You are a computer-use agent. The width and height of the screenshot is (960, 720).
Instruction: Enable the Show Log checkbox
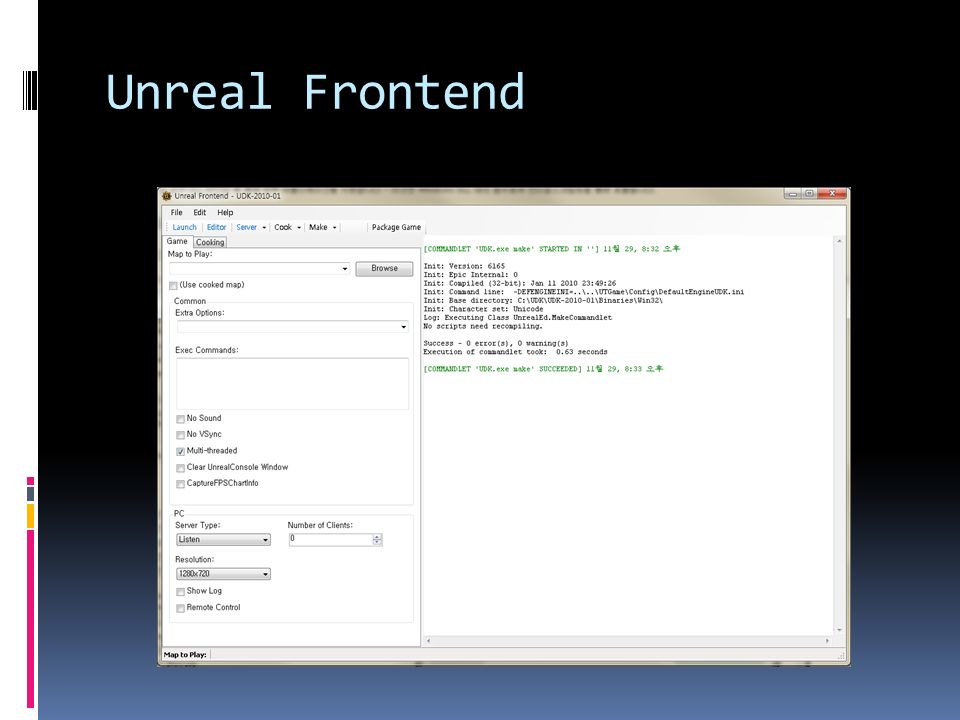181,591
